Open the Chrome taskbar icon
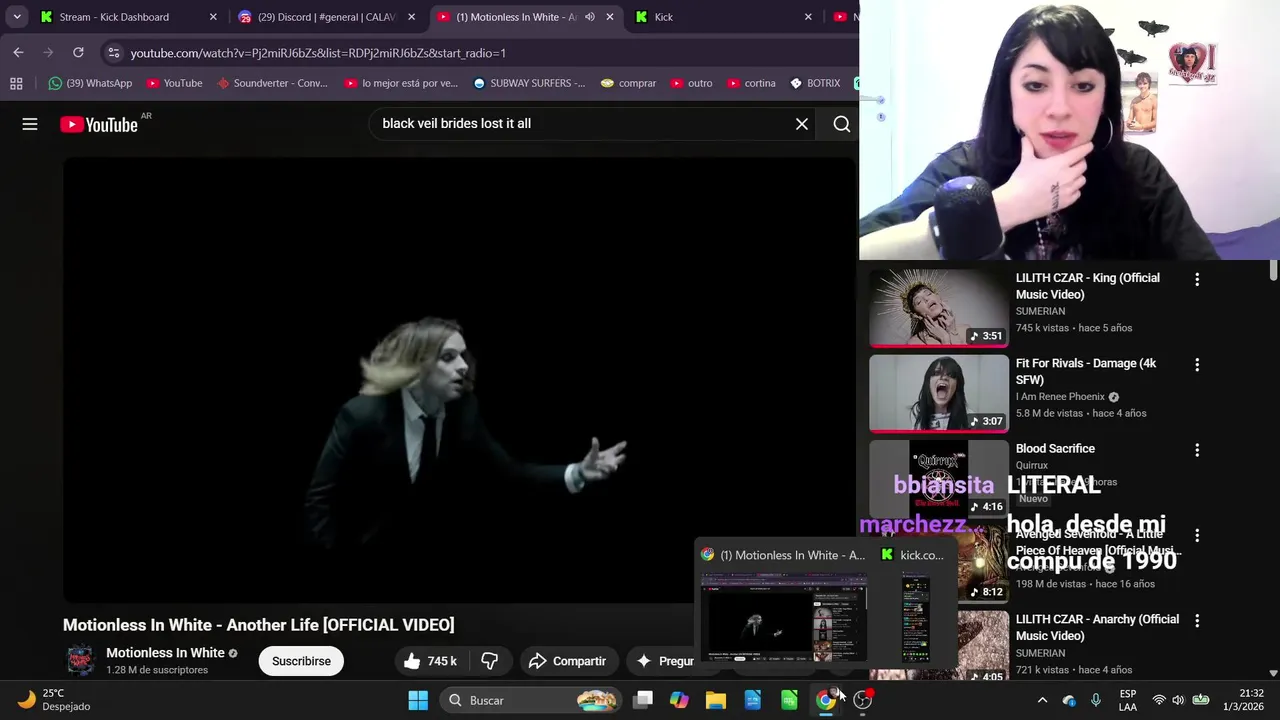 click(826, 700)
